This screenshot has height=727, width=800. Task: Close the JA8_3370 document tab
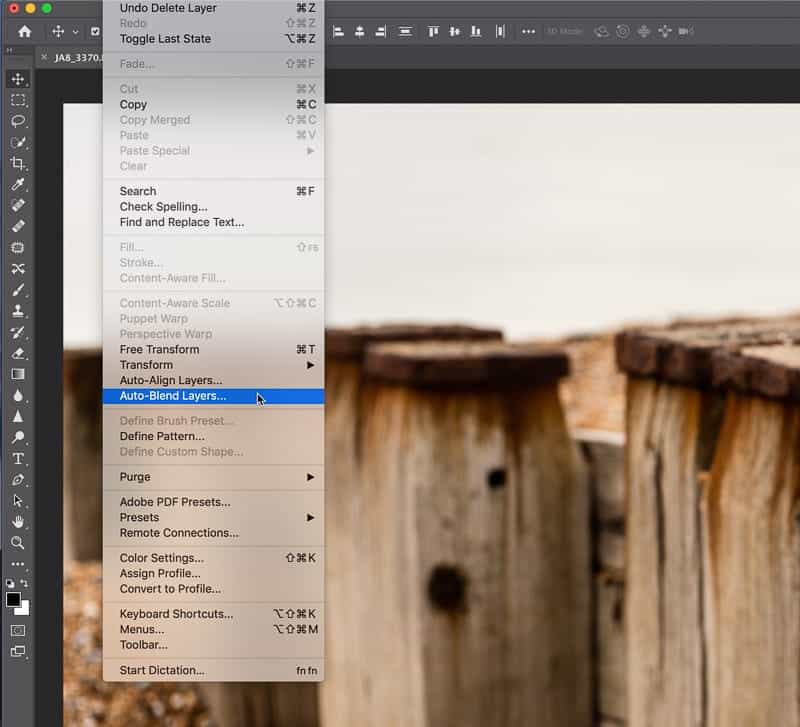(44, 57)
